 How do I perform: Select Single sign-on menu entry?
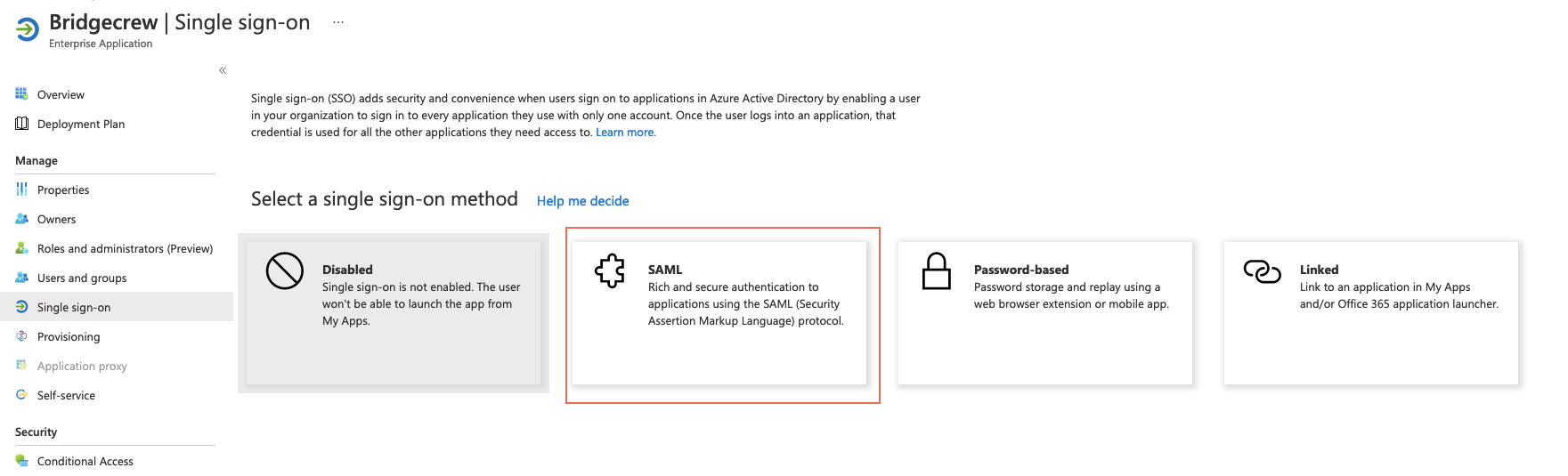74,308
